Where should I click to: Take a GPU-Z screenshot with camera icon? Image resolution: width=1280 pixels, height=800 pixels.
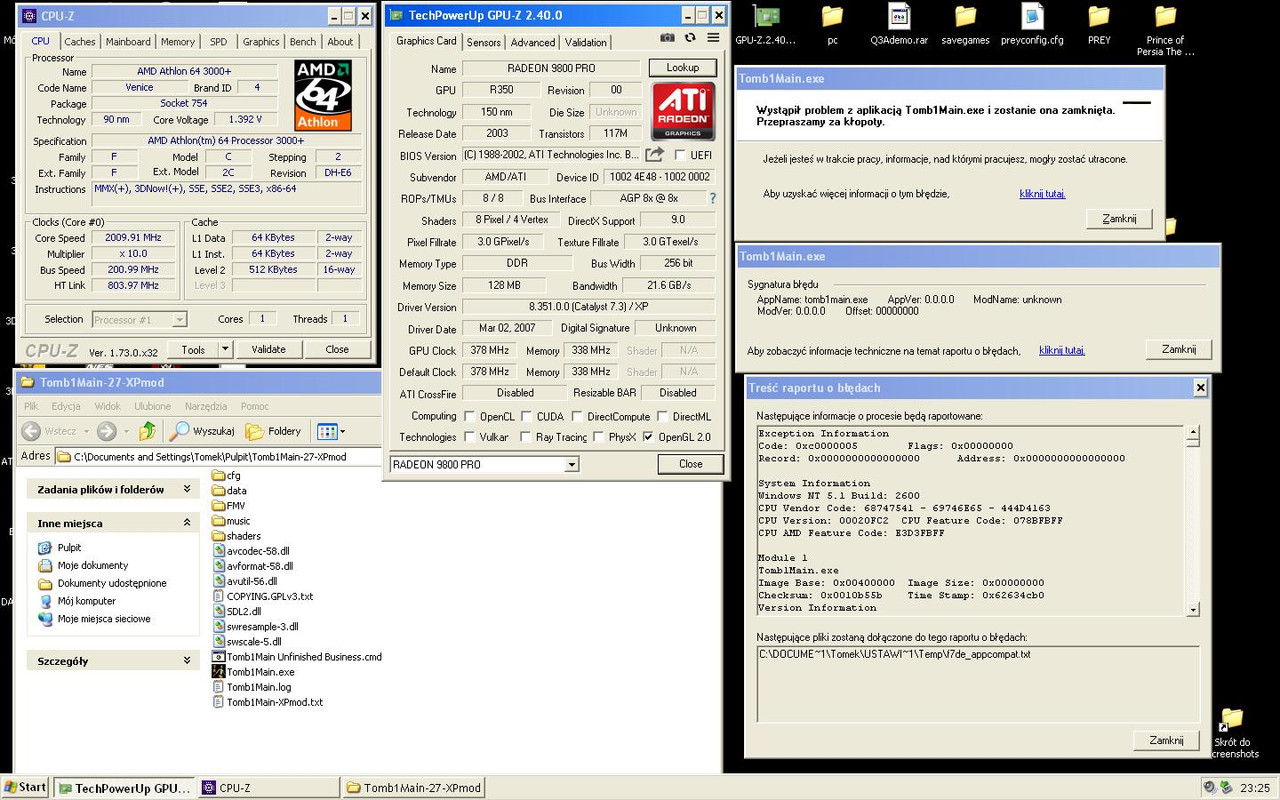pyautogui.click(x=667, y=38)
